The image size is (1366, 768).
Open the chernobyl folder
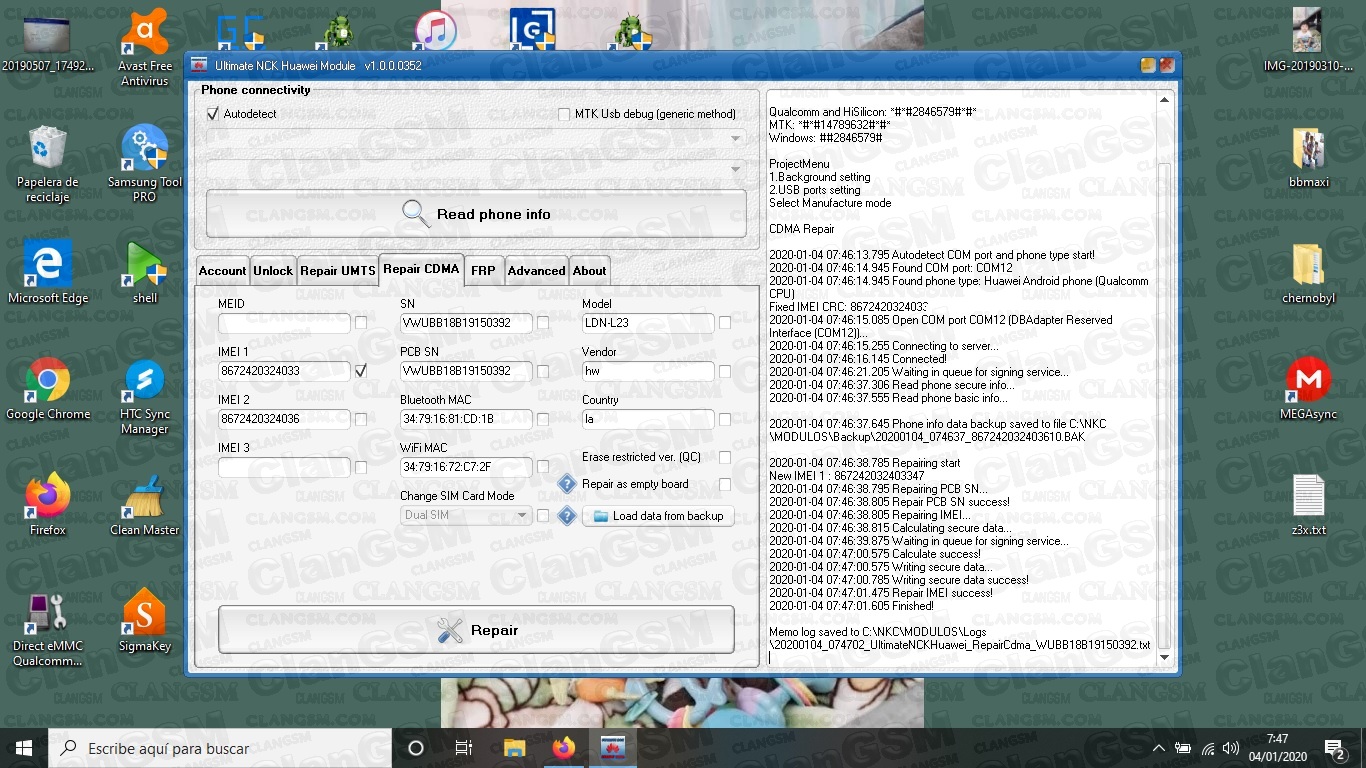1308,272
